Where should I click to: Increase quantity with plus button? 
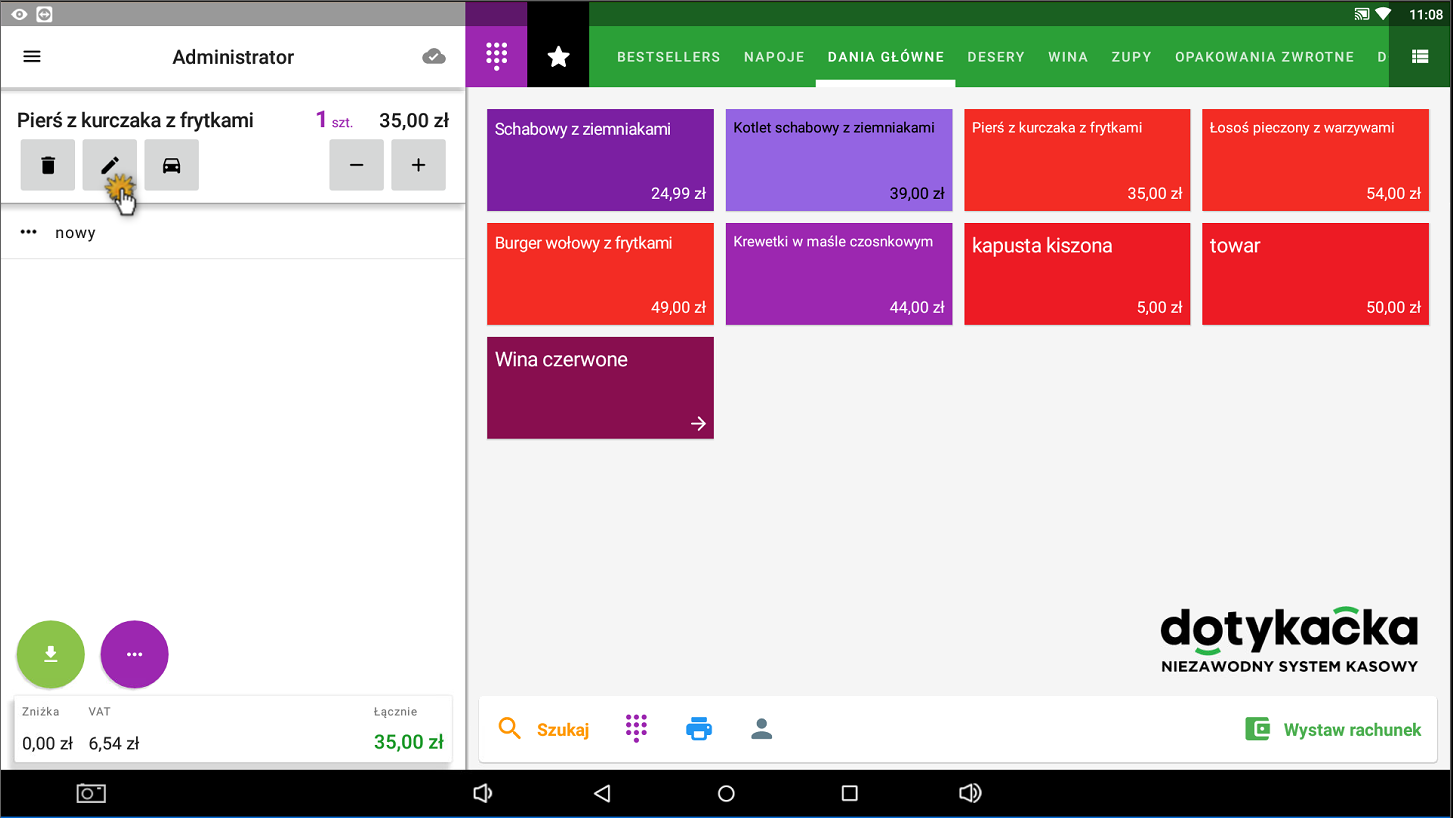pos(419,165)
